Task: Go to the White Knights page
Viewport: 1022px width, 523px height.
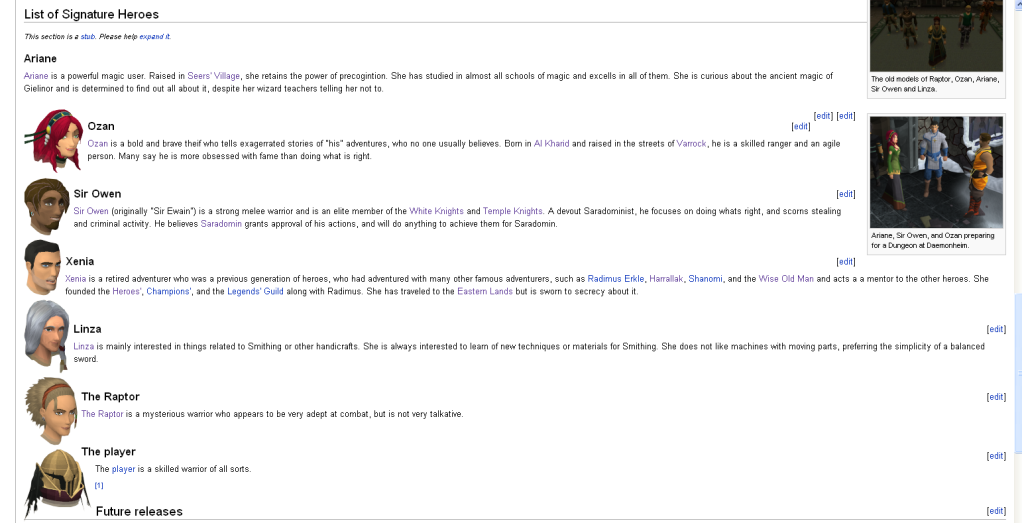Action: tap(436, 211)
